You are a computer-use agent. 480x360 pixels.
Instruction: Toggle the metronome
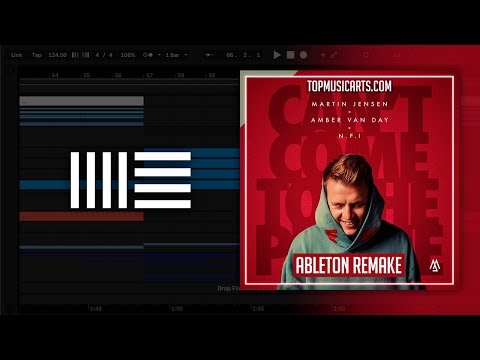[x=148, y=55]
